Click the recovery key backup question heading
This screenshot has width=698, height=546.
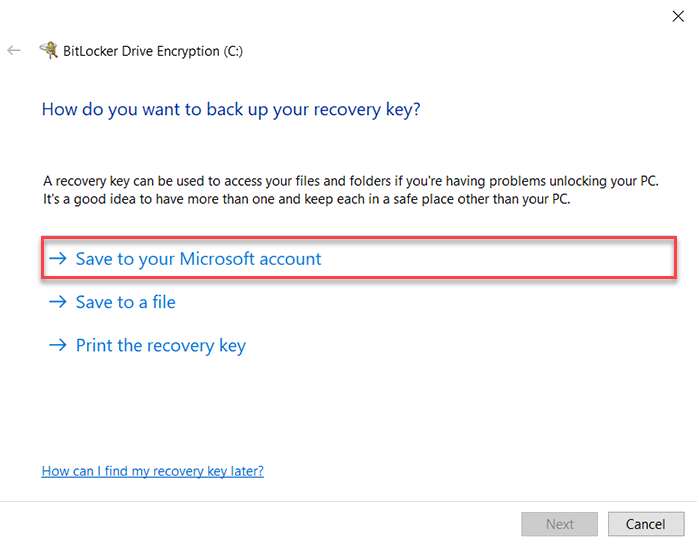(x=231, y=108)
